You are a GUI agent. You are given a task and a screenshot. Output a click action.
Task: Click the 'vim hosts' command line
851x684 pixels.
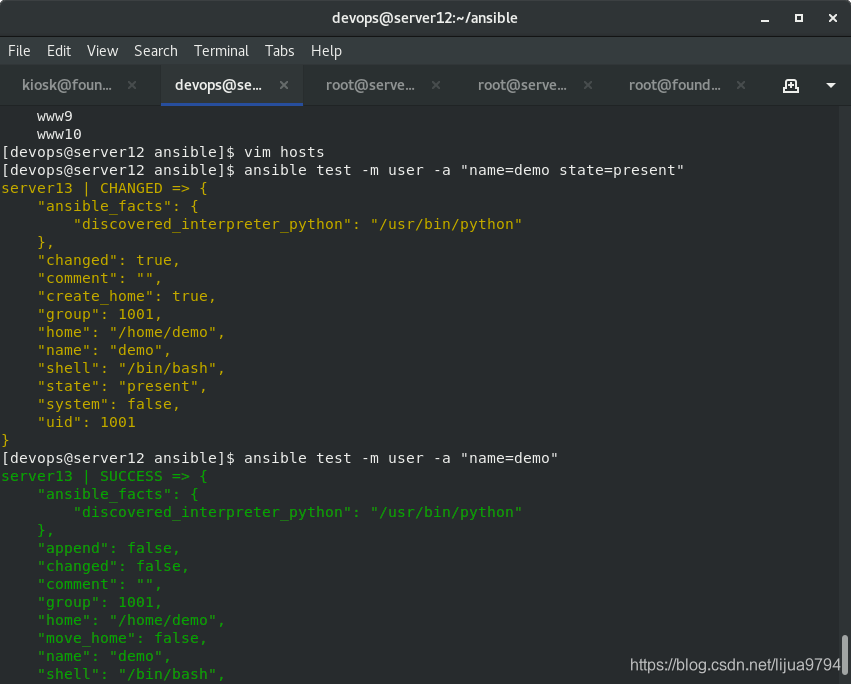163,152
